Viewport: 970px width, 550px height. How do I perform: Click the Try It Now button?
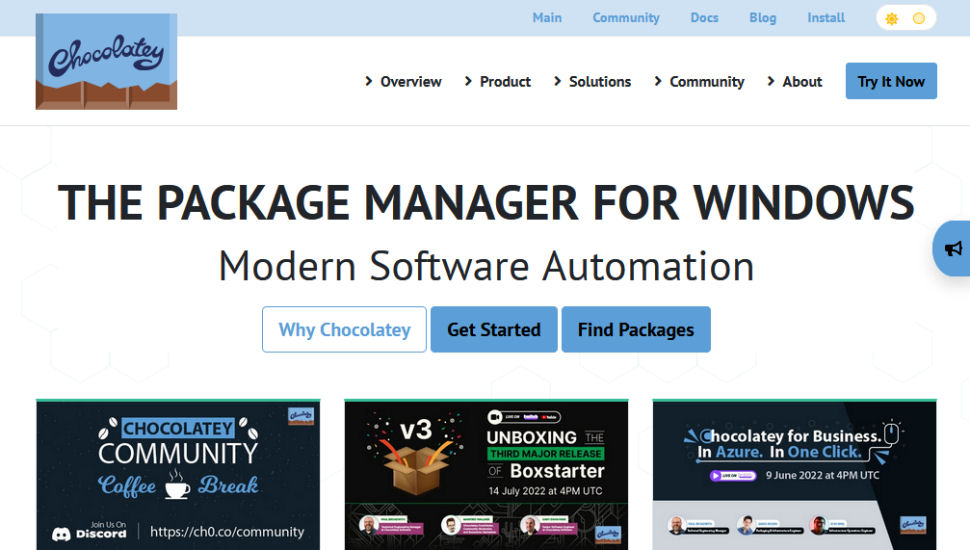pos(891,81)
